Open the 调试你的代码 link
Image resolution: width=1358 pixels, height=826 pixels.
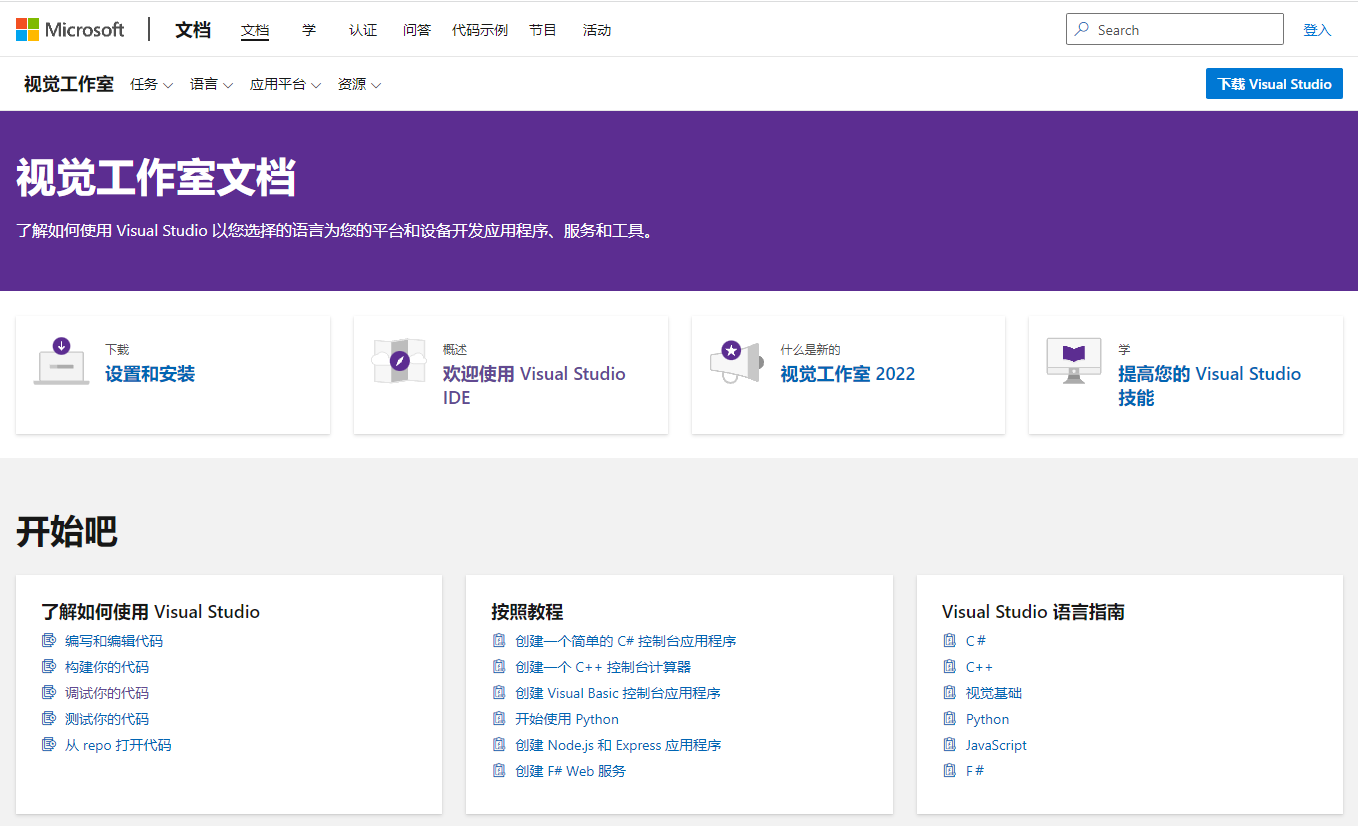click(107, 693)
